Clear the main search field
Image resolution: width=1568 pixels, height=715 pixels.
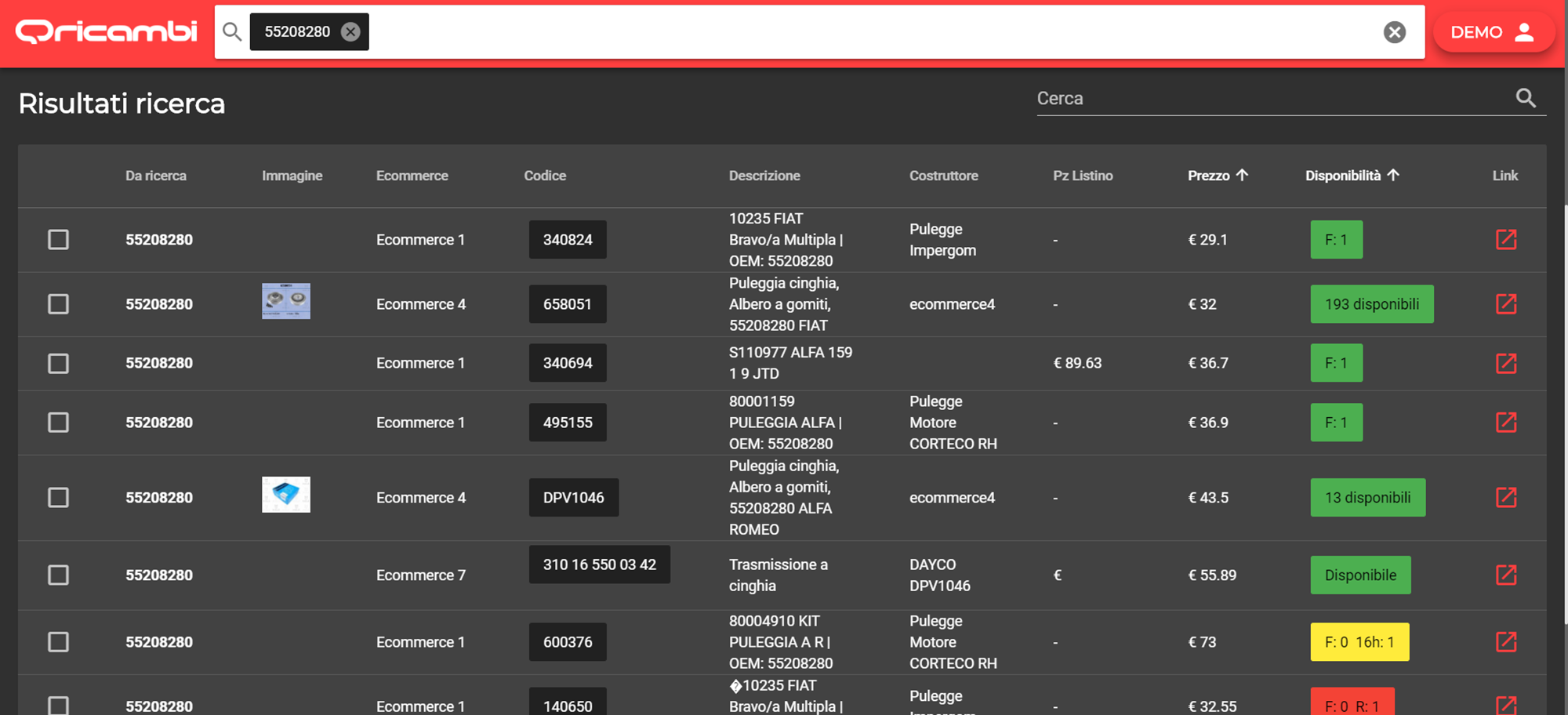(1394, 32)
